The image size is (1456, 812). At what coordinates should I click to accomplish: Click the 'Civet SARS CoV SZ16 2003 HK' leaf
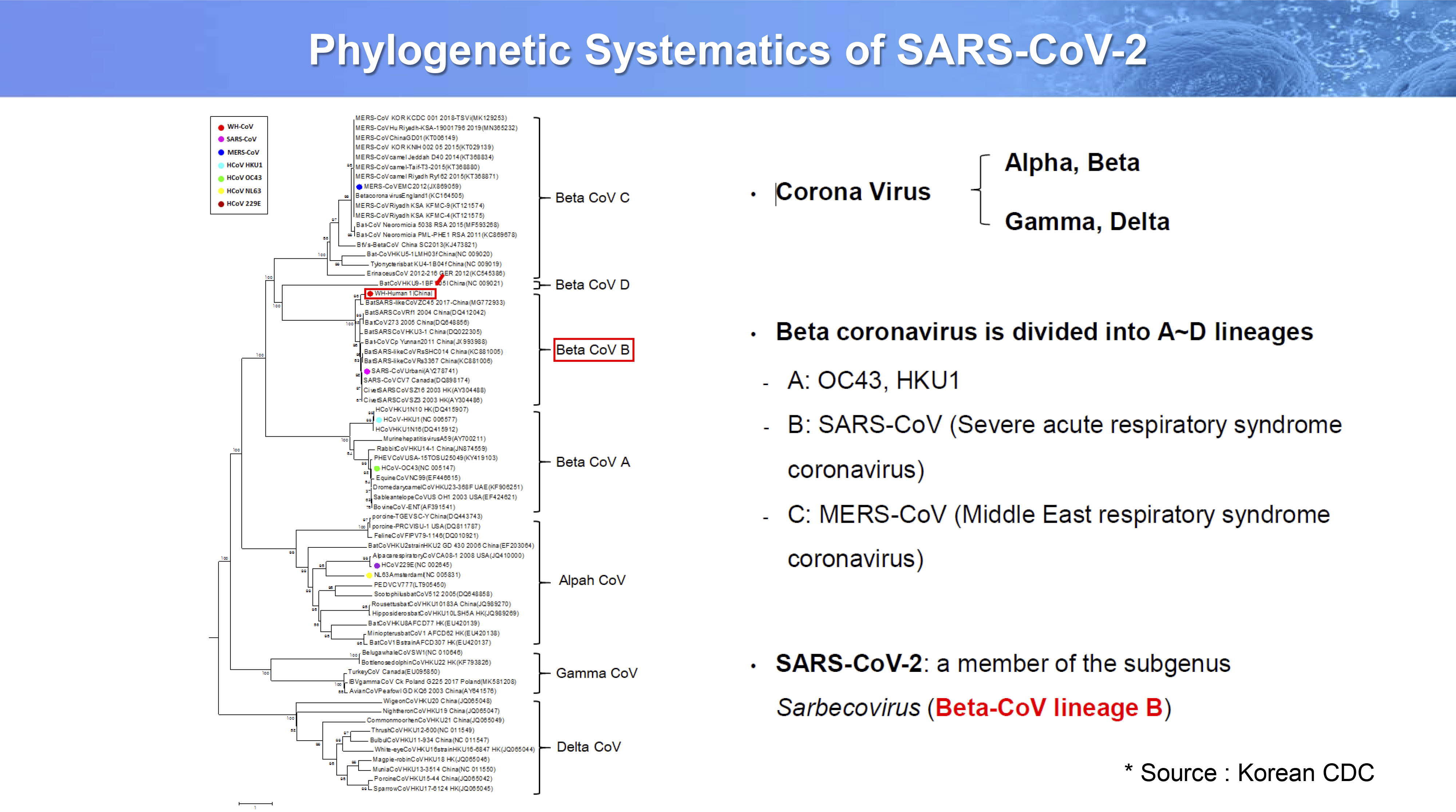point(424,390)
